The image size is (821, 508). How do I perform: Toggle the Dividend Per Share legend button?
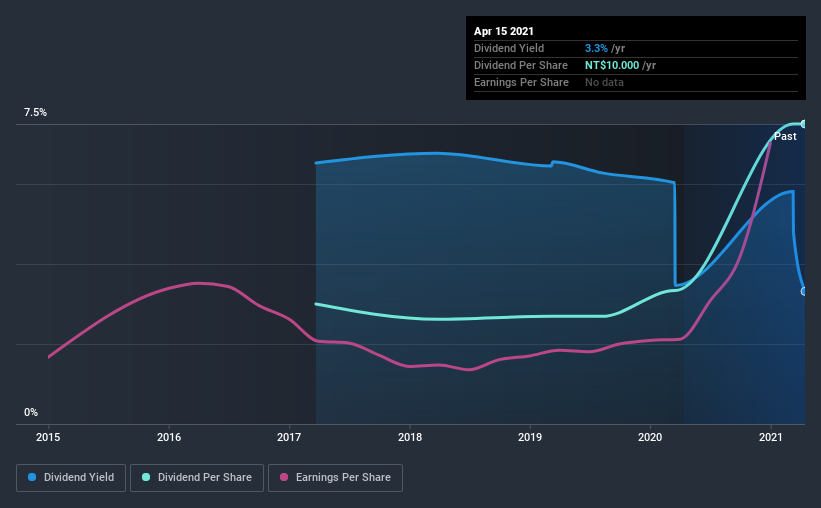(197, 478)
